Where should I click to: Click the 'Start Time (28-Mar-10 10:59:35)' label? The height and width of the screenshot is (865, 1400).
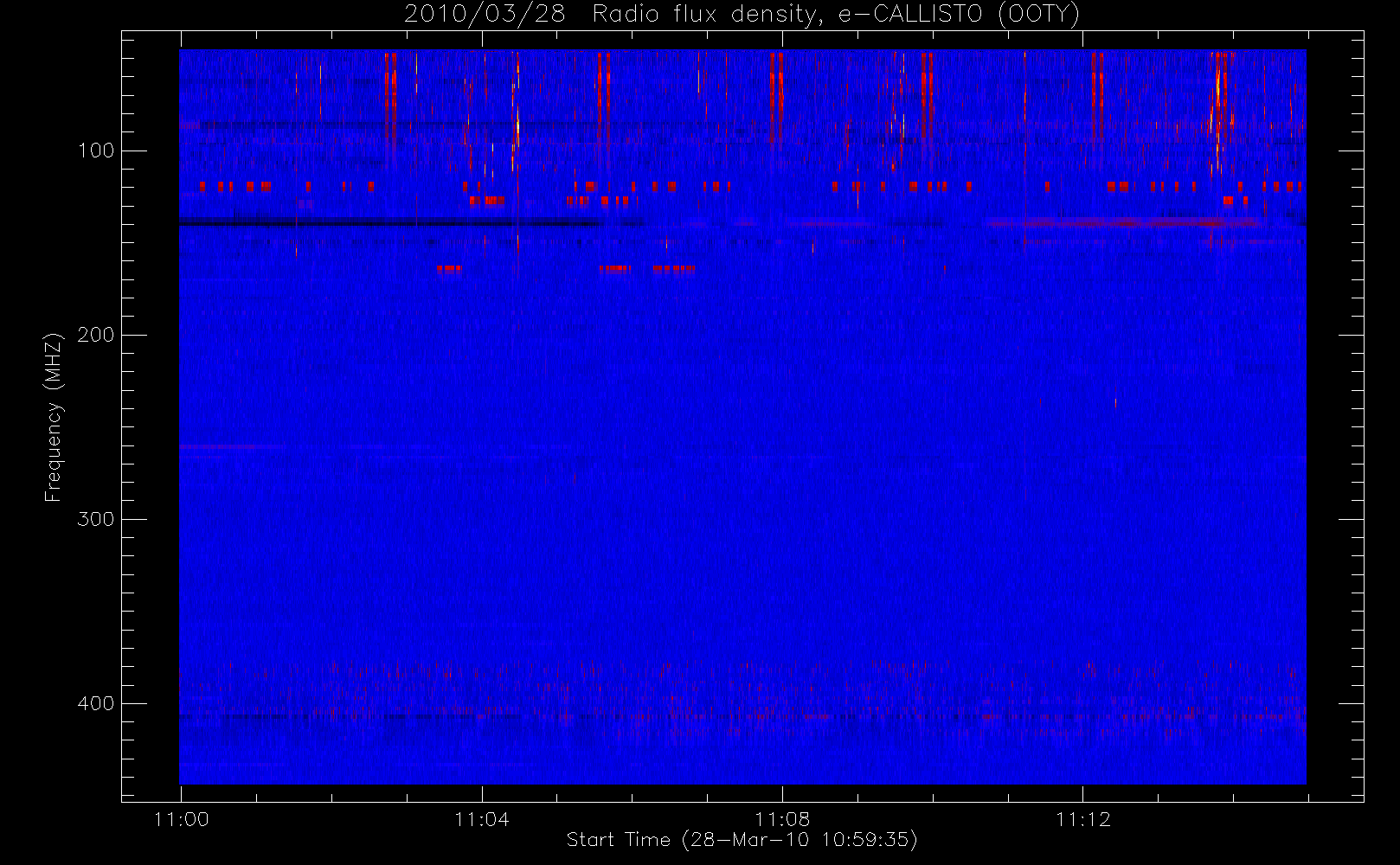742,840
